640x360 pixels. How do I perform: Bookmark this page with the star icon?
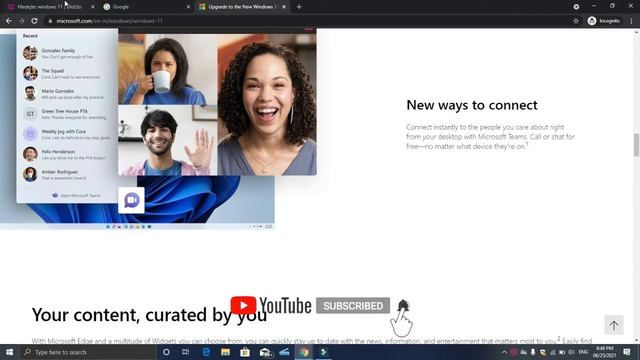(576, 21)
